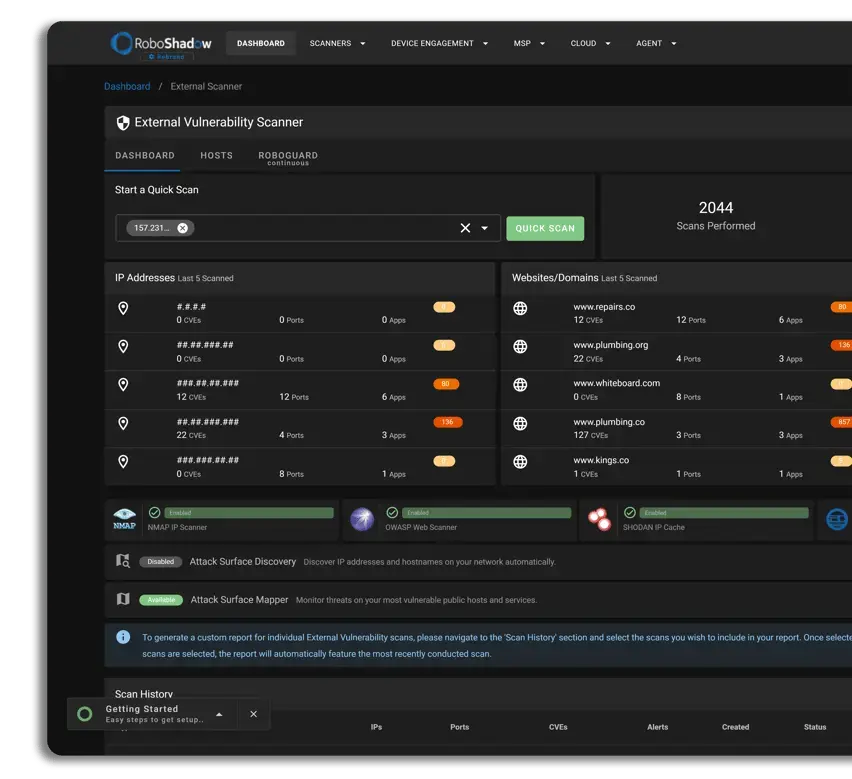Select the location pin next to the first IP
The image size is (852, 779).
point(123,307)
